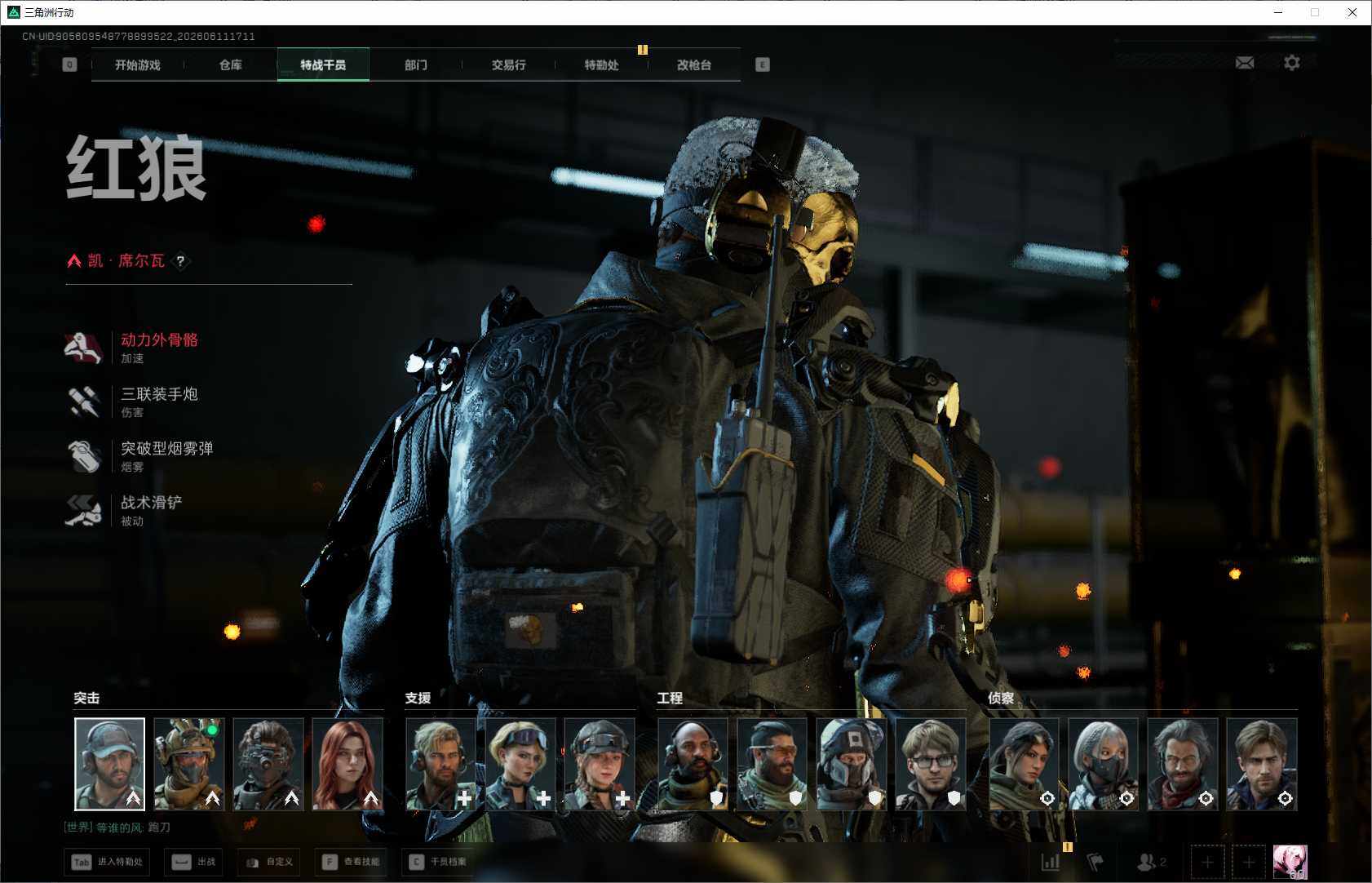Image resolution: width=1372 pixels, height=883 pixels.
Task: Select the 动力外骨骼 skill icon
Action: click(83, 348)
